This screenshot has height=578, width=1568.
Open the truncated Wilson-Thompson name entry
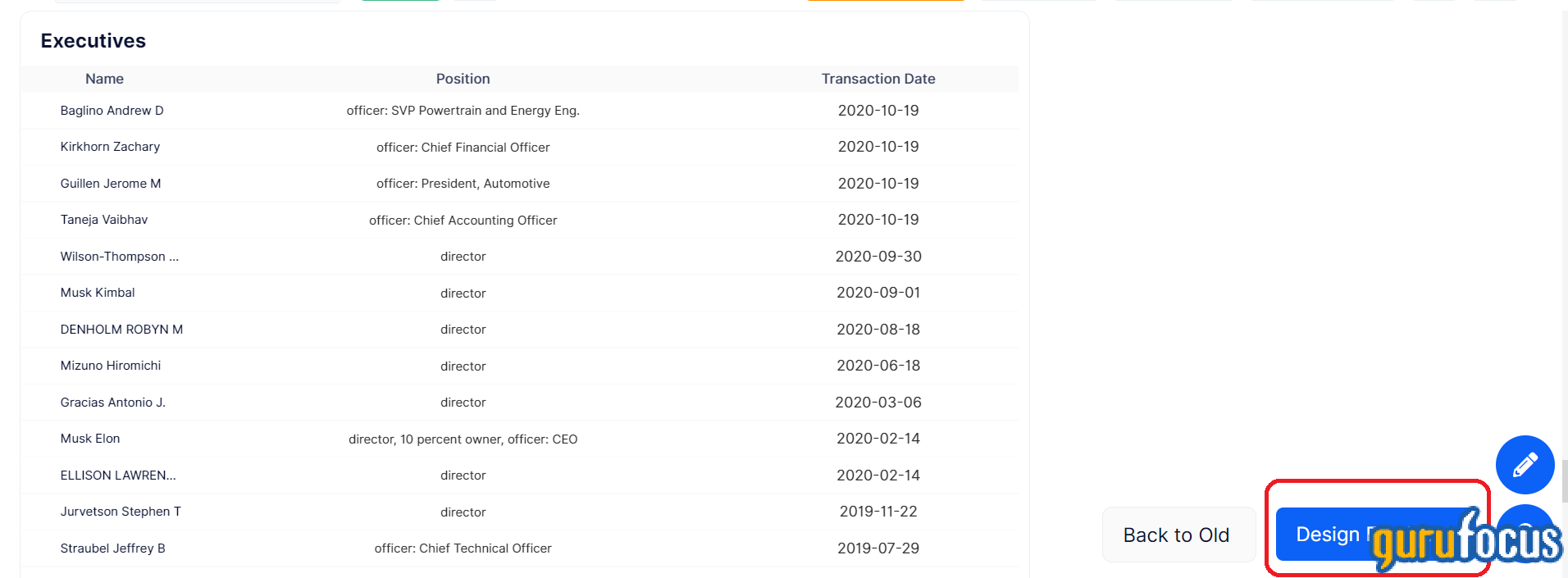(119, 257)
